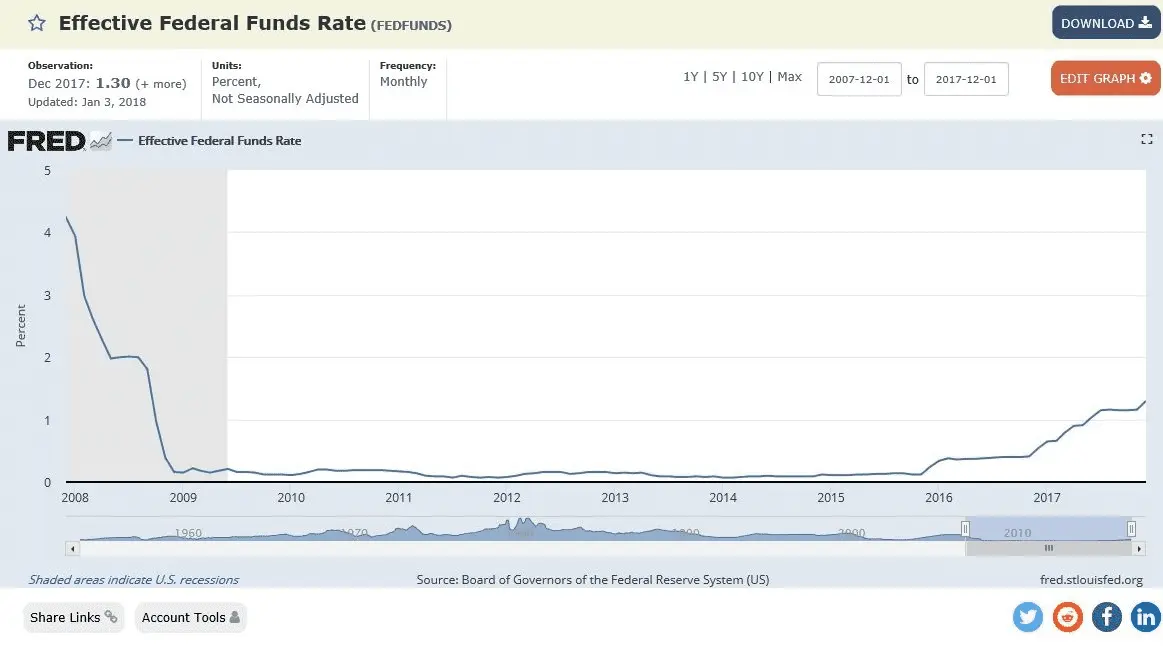This screenshot has height=646, width=1163.
Task: Click the timeline scrollbar right arrow
Action: tap(1139, 549)
